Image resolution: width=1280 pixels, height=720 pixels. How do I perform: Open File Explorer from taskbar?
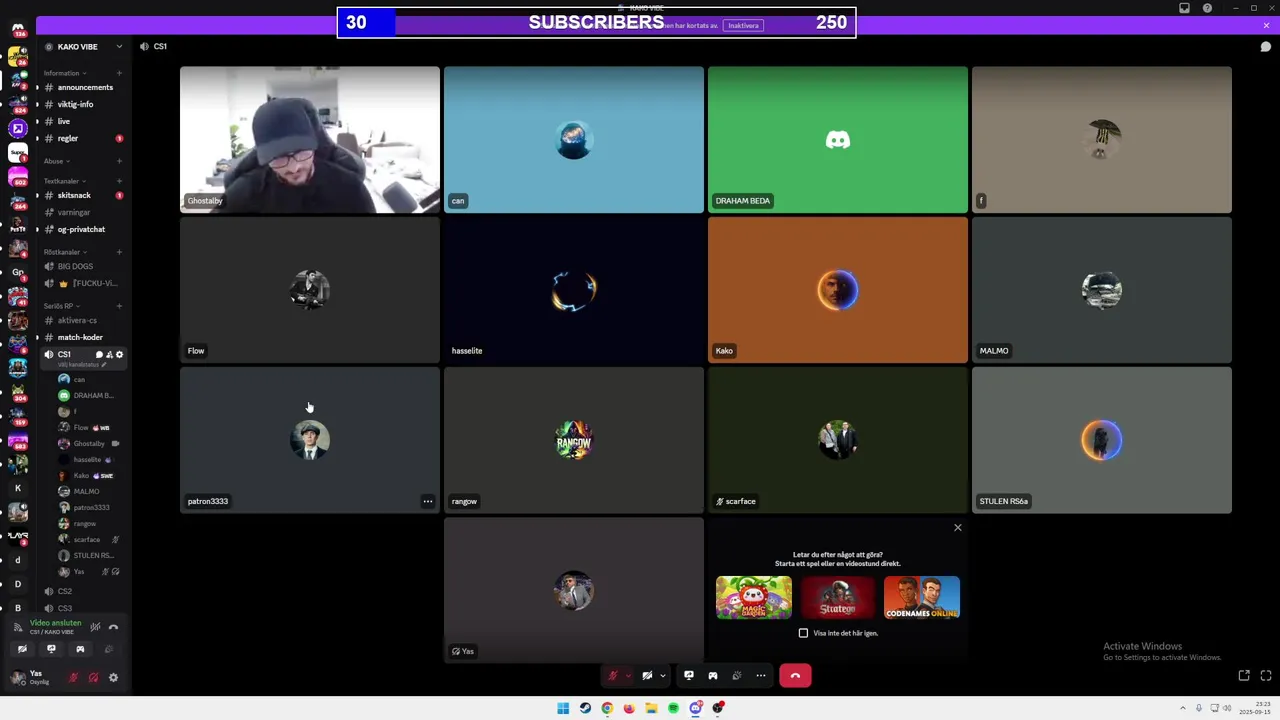click(651, 708)
